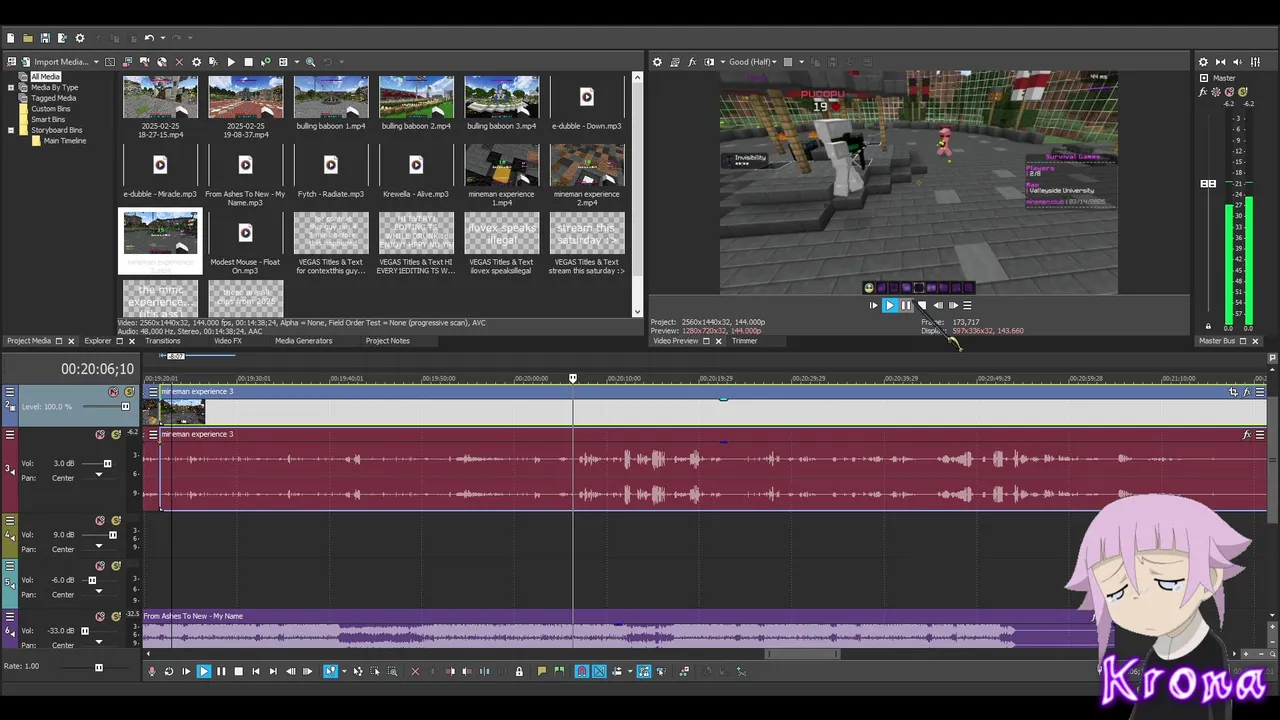The width and height of the screenshot is (1280, 720).
Task: Open Import Media dropdown arrow
Action: [x=96, y=62]
